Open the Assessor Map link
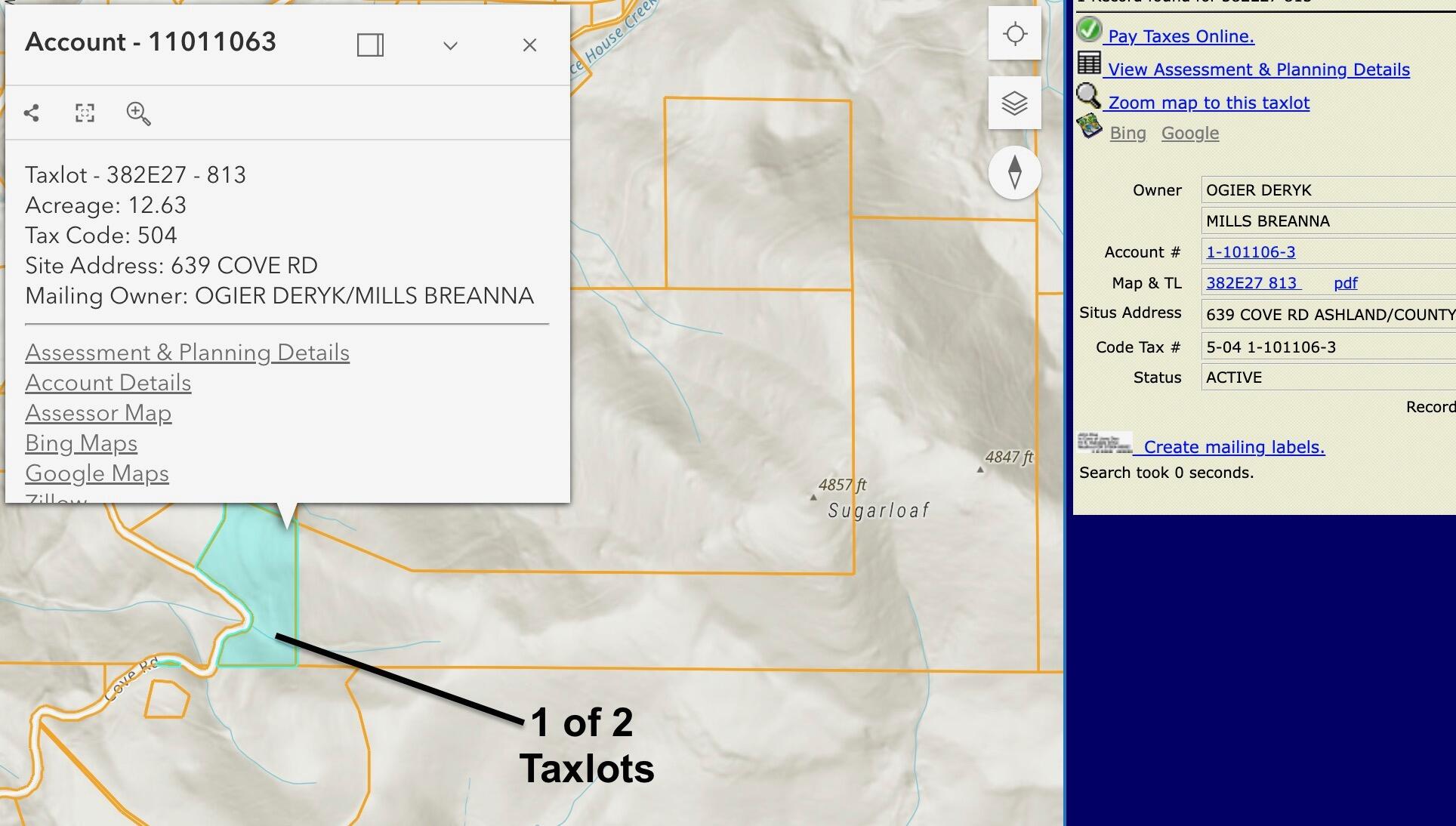The image size is (1456, 826). [x=98, y=413]
